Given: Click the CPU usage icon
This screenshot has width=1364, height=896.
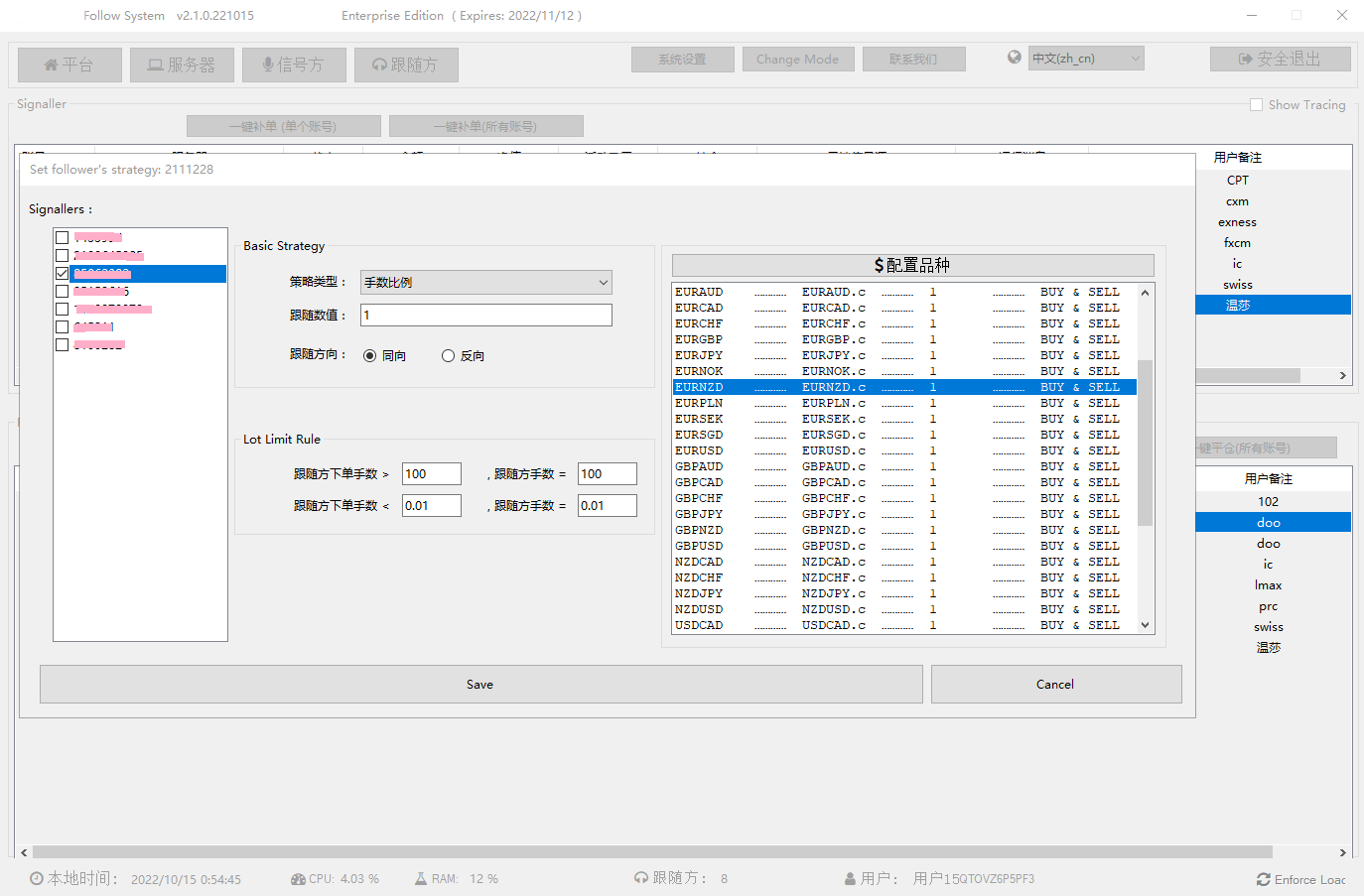Looking at the screenshot, I should pyautogui.click(x=298, y=879).
